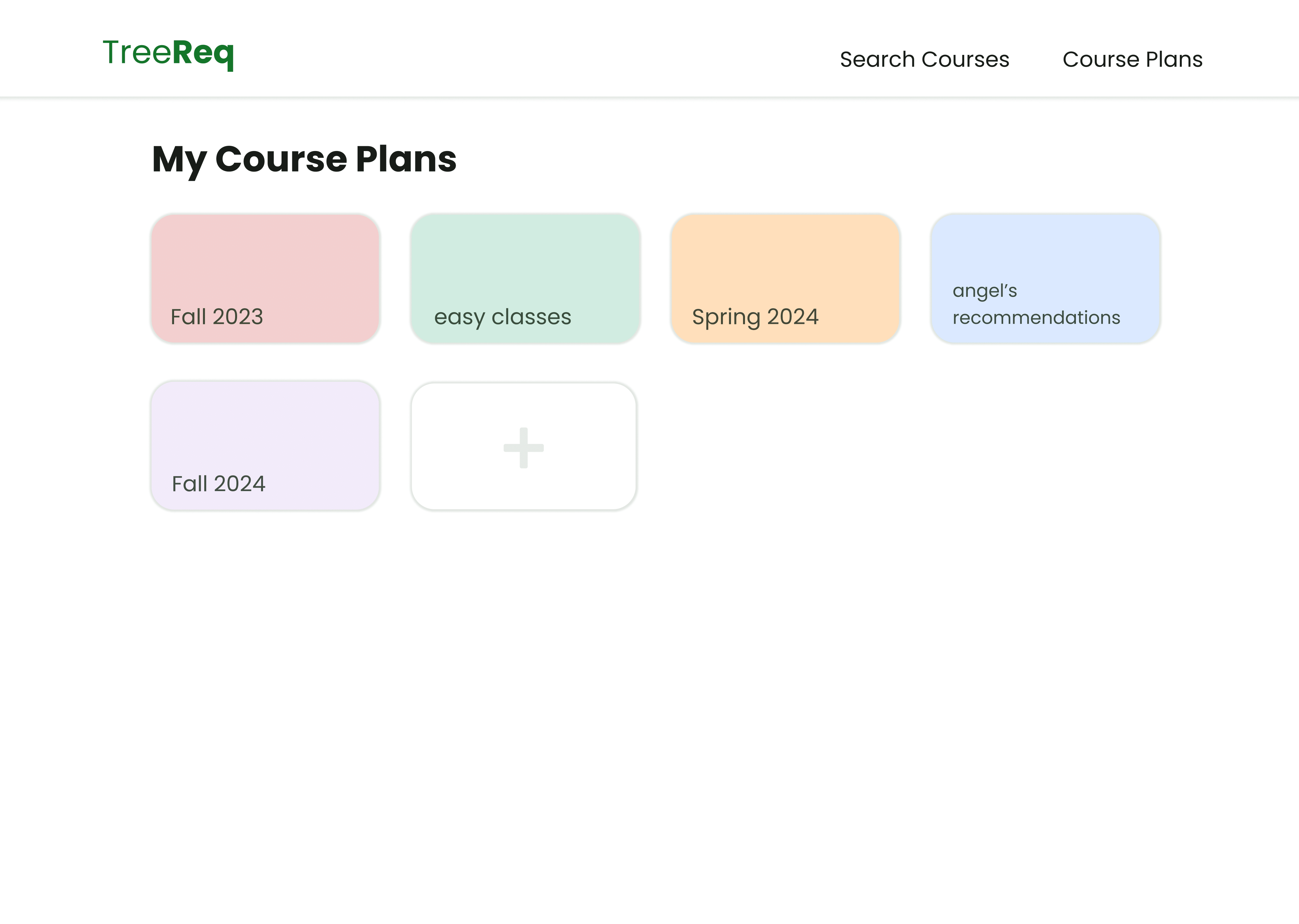Open the Search Courses page
1299x924 pixels.
(924, 59)
